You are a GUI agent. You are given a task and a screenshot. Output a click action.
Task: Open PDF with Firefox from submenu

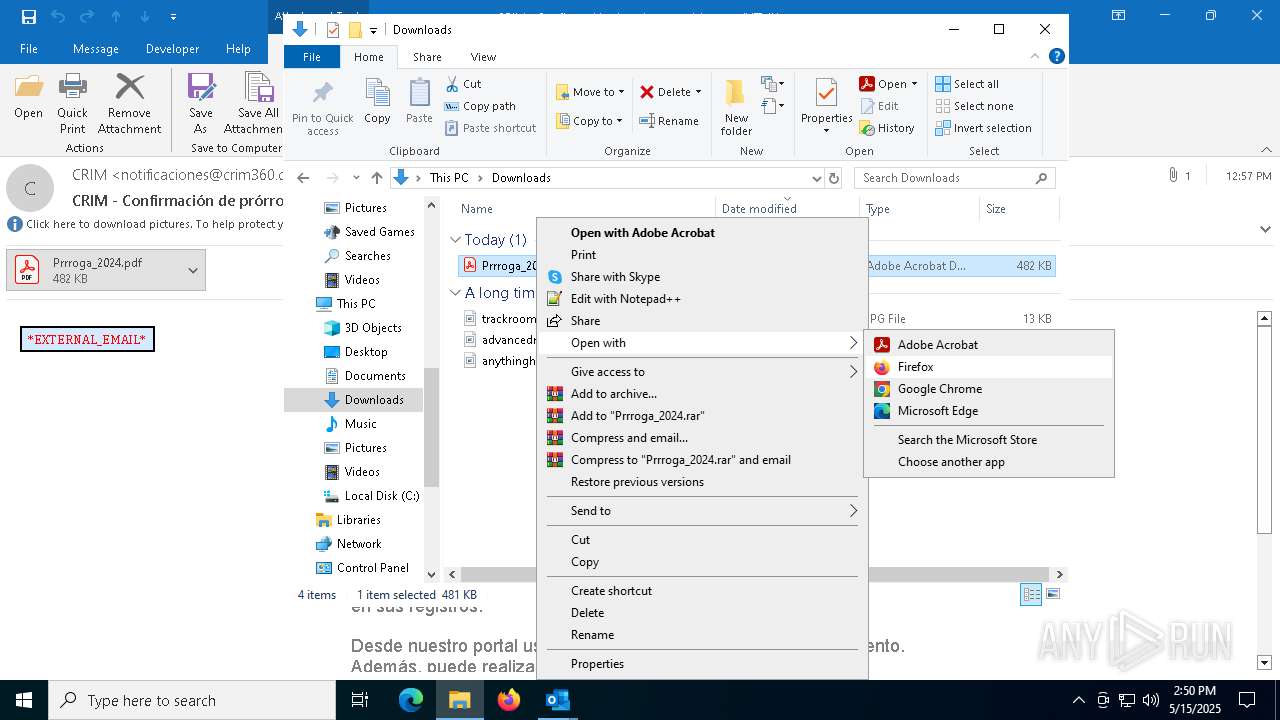pos(988,367)
